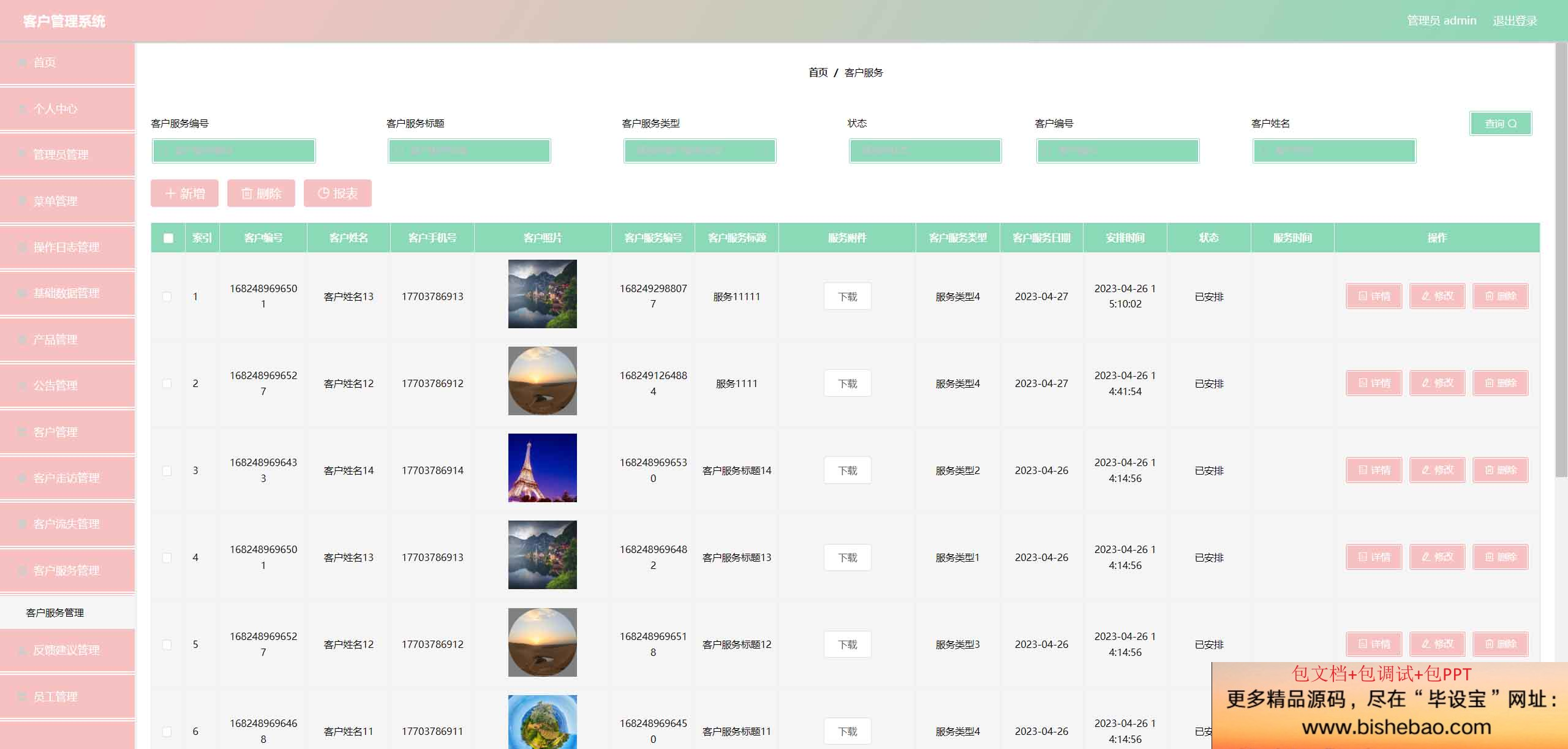Click 修改 edit for row 2
1568x749 pixels.
click(1437, 383)
